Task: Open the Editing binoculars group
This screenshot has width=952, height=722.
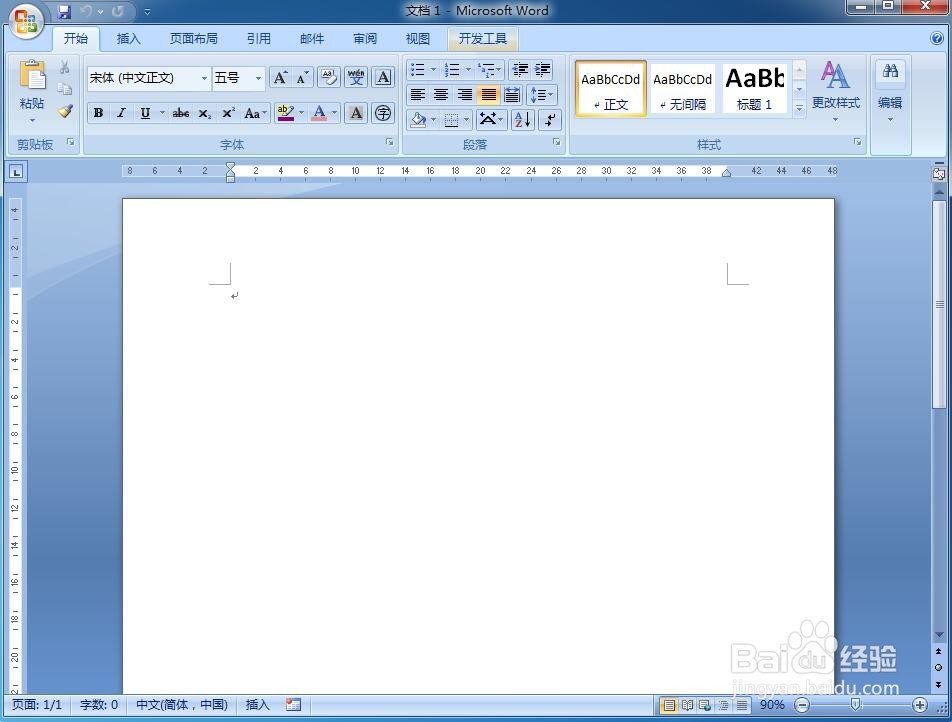Action: pyautogui.click(x=890, y=91)
